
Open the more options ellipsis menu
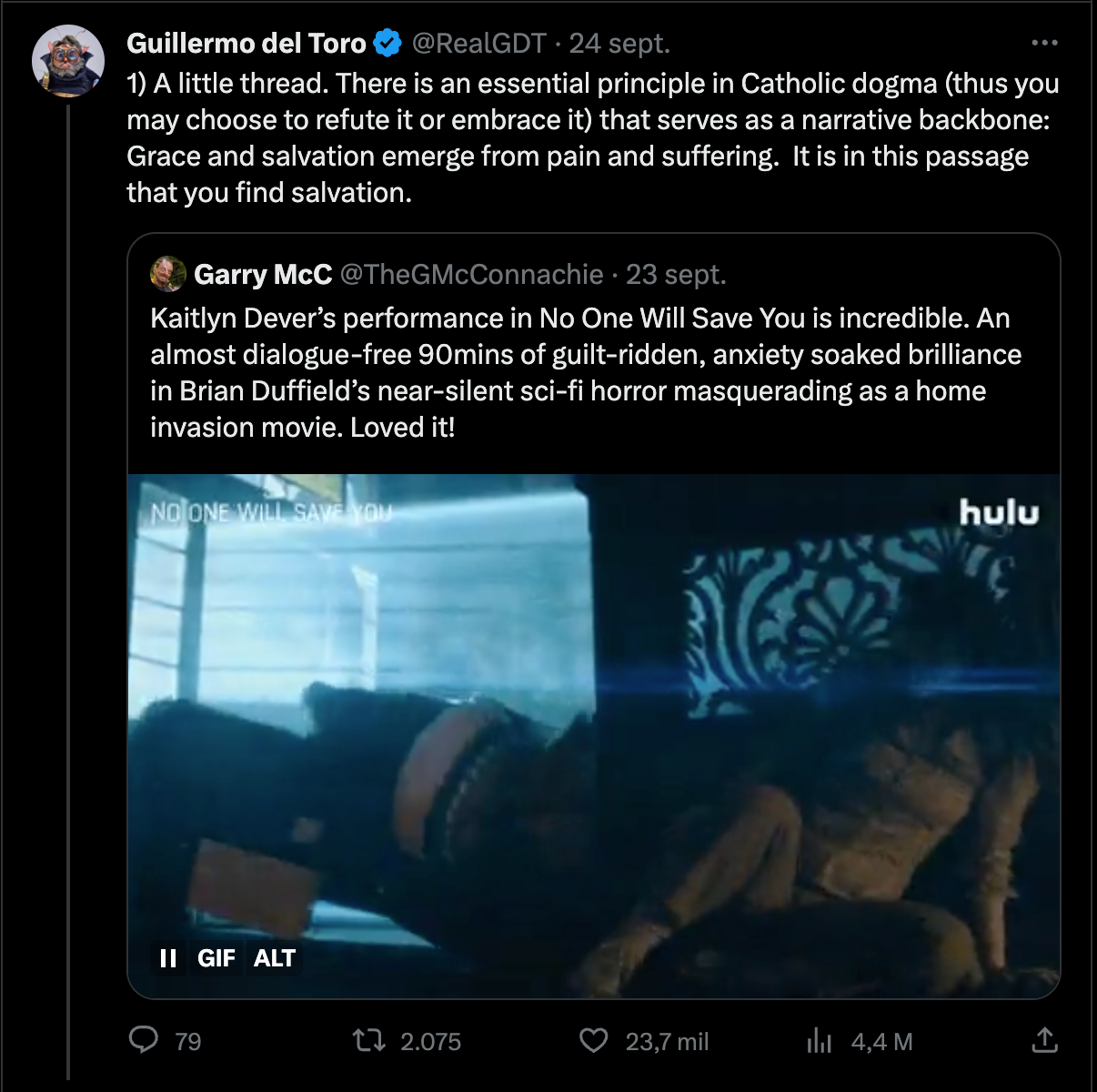click(x=1044, y=43)
